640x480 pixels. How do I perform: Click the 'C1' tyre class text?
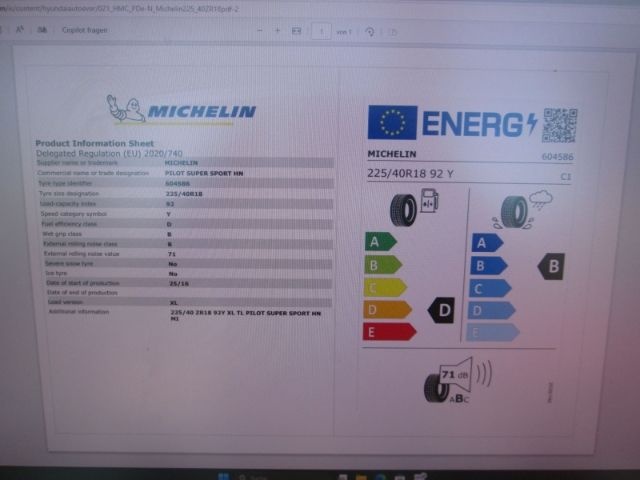point(566,177)
